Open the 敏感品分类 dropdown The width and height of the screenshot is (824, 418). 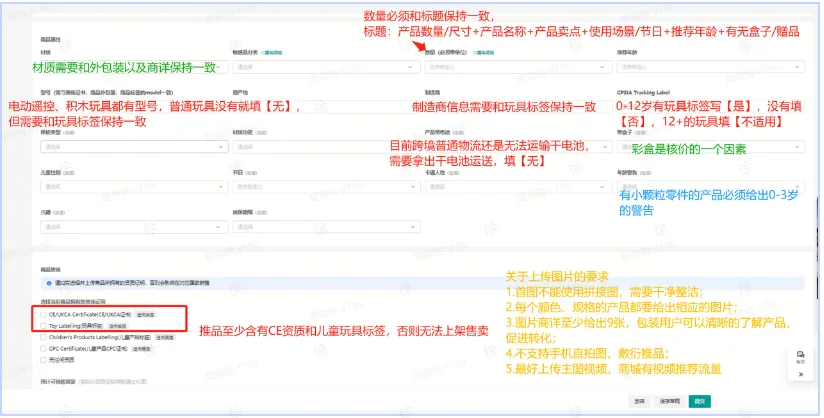[x=326, y=67]
